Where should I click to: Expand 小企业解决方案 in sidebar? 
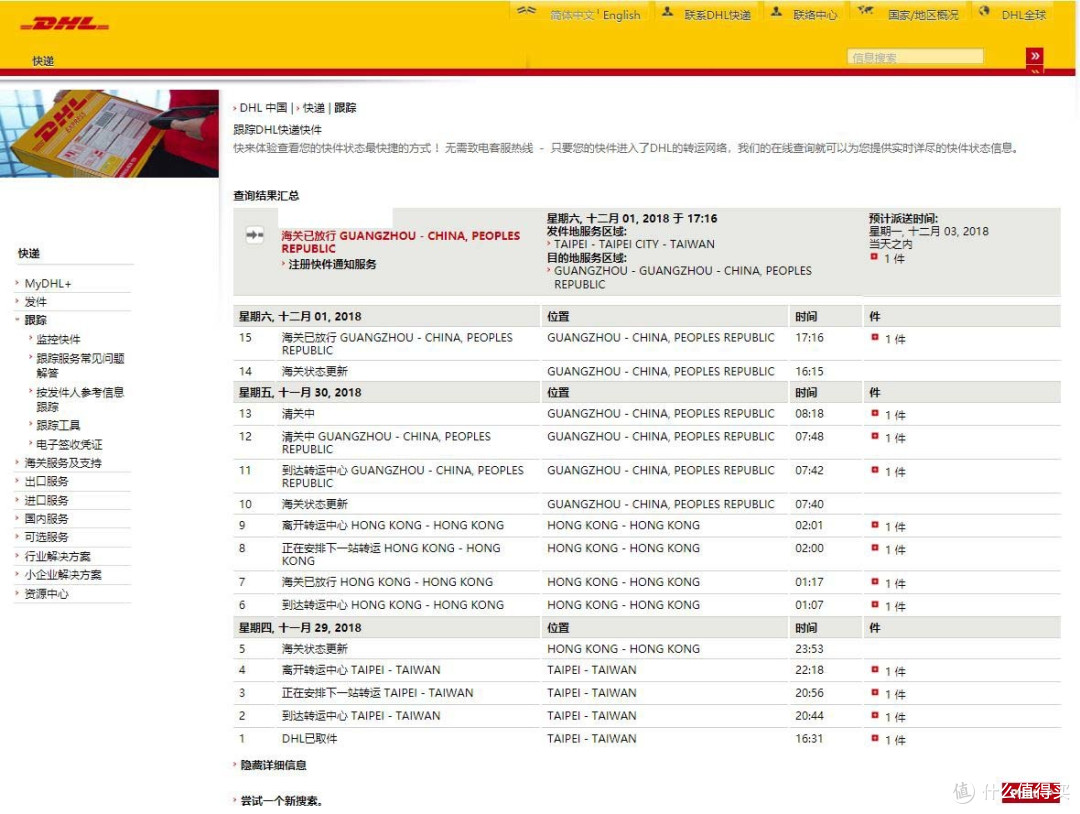click(x=63, y=574)
